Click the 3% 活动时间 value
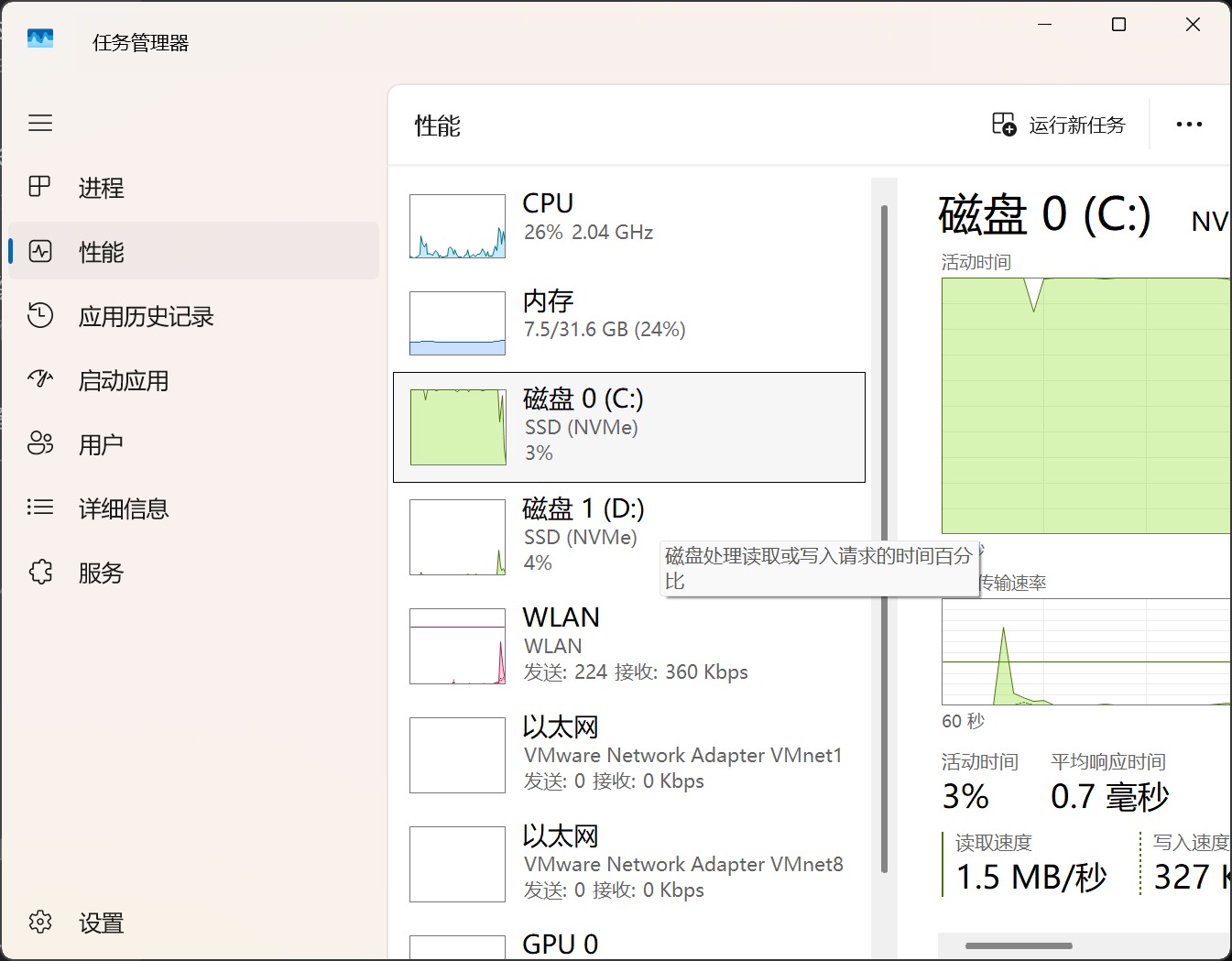 click(965, 797)
